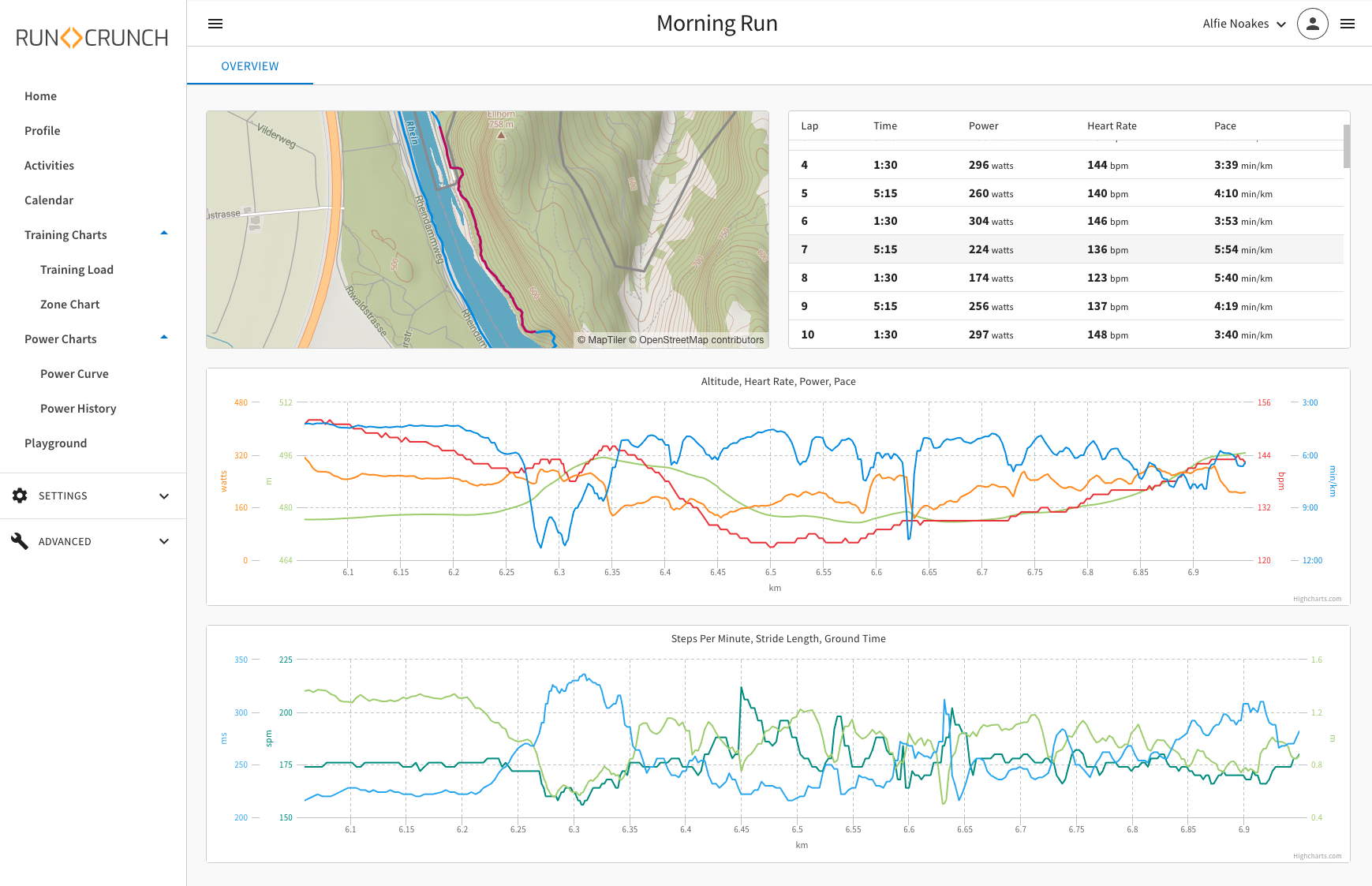
Task: Click the RunCrunch logo
Action: click(x=92, y=38)
